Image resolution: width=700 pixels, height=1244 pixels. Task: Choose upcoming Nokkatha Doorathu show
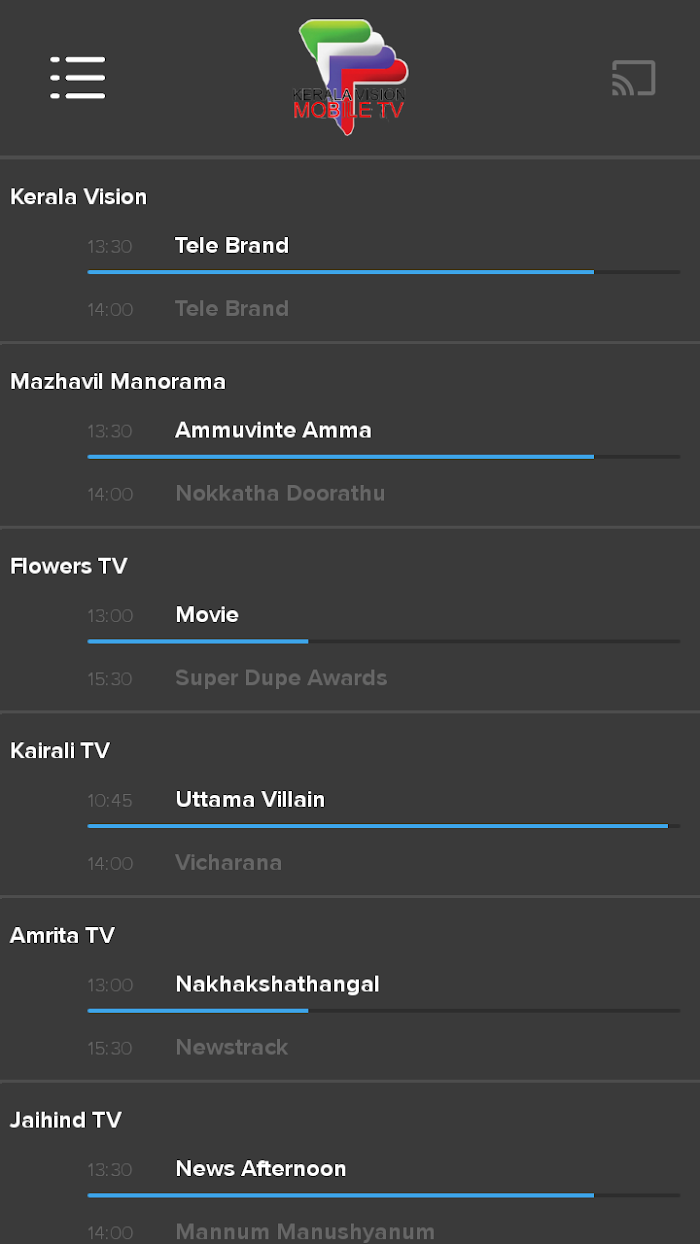(280, 493)
